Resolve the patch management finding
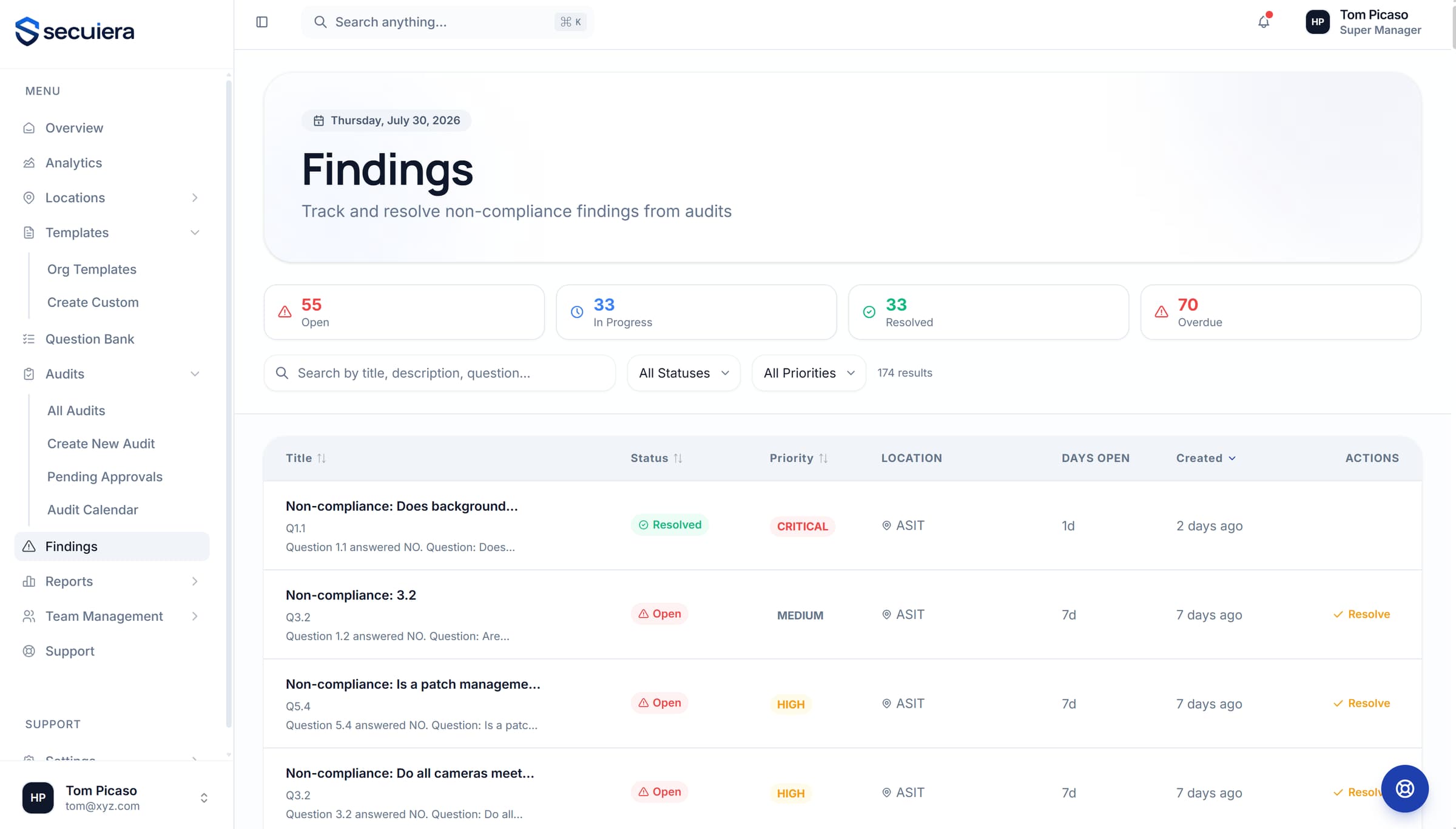 pos(1361,703)
